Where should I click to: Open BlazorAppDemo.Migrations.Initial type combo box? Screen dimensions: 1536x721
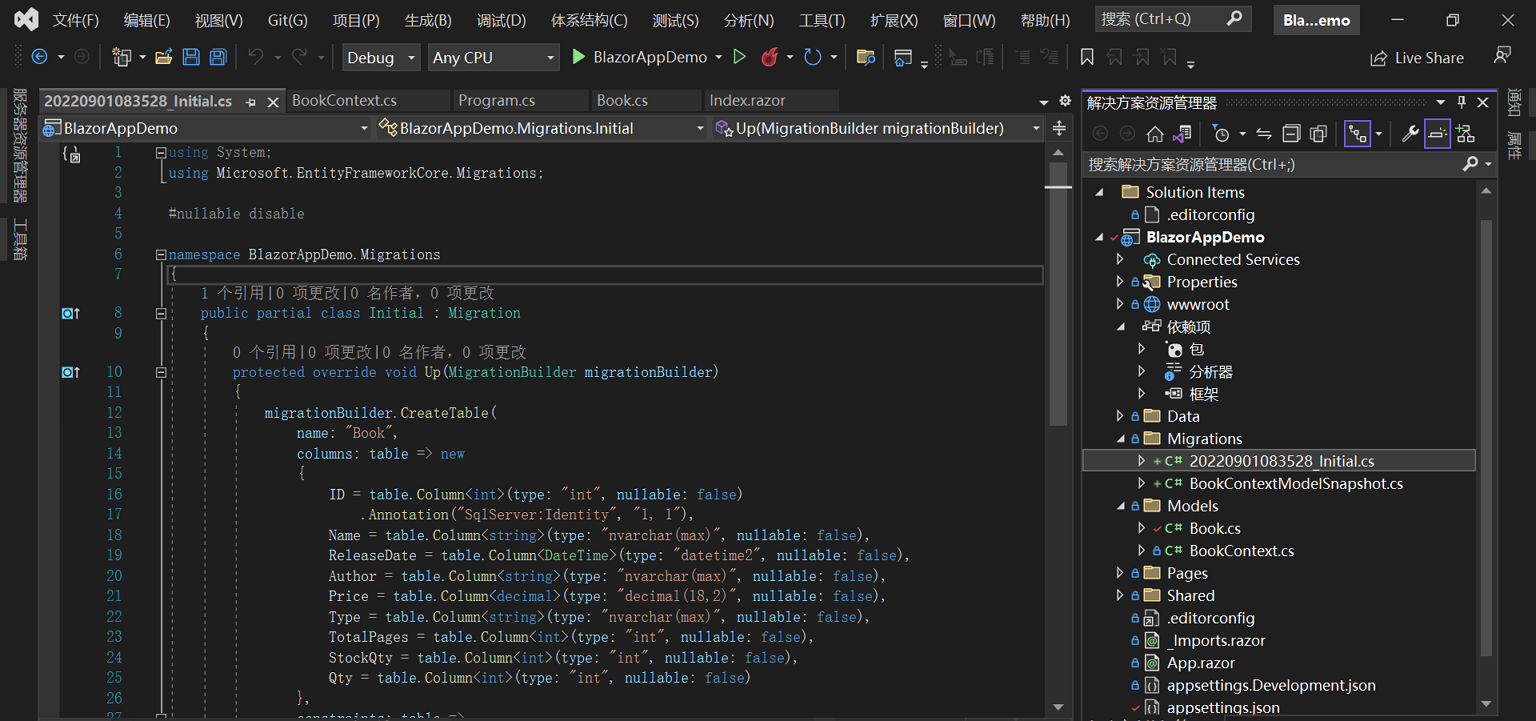coord(542,128)
